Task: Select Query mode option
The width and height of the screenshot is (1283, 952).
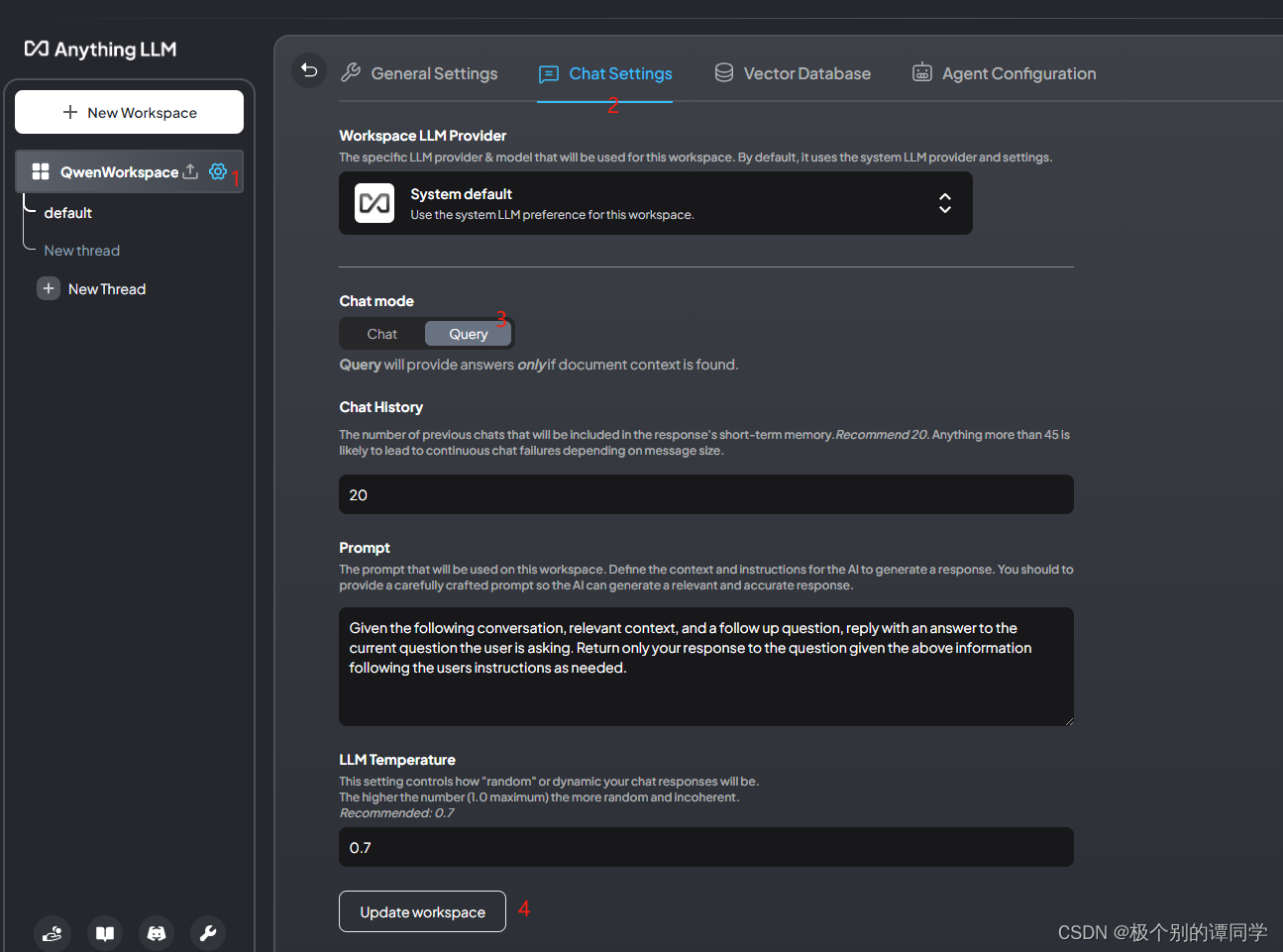Action: coord(469,334)
